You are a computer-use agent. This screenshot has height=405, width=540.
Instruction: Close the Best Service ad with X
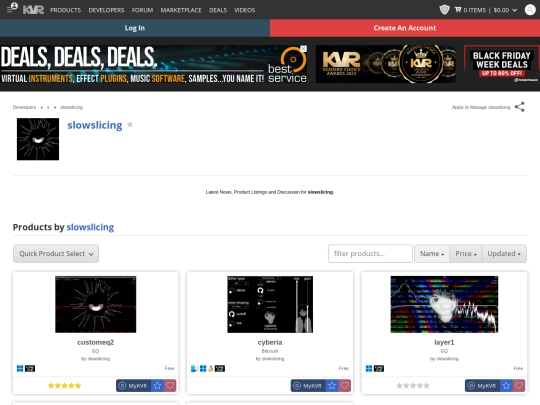[x=304, y=49]
